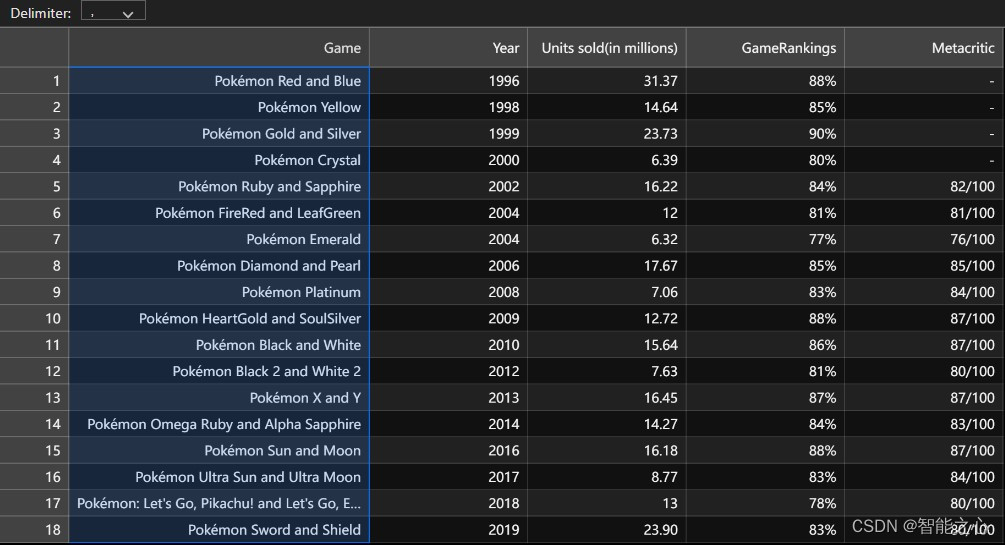Select the Pokémon Emerald cell

pos(219,239)
